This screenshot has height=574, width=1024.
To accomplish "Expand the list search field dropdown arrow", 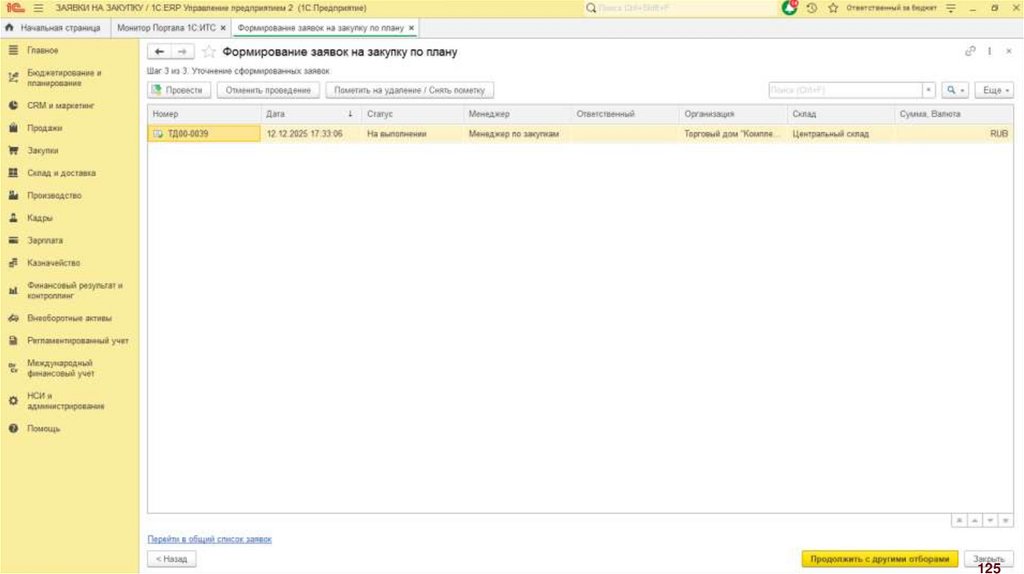I will coord(928,90).
